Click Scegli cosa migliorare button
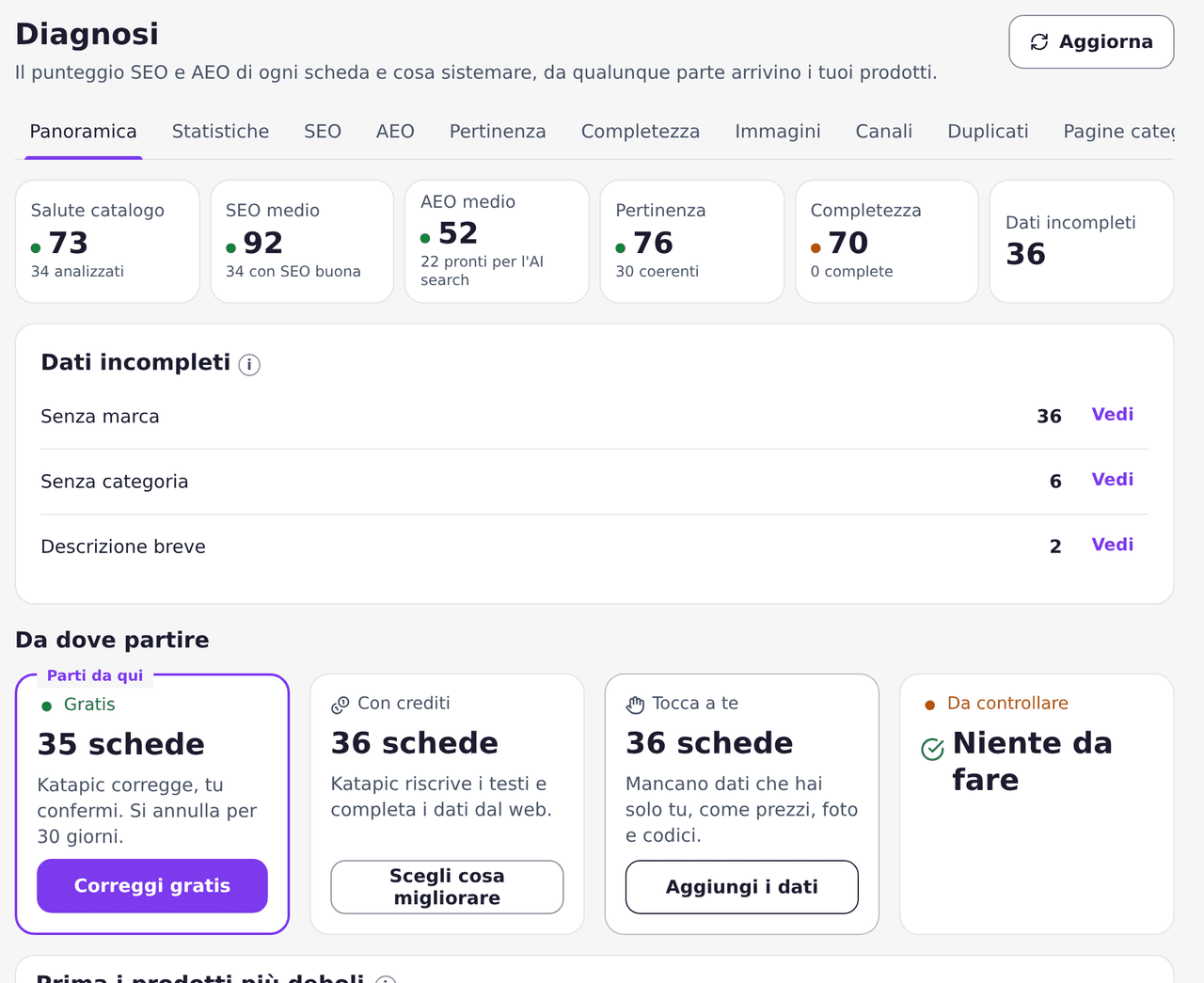Screen dimensions: 1204x983 (447, 887)
